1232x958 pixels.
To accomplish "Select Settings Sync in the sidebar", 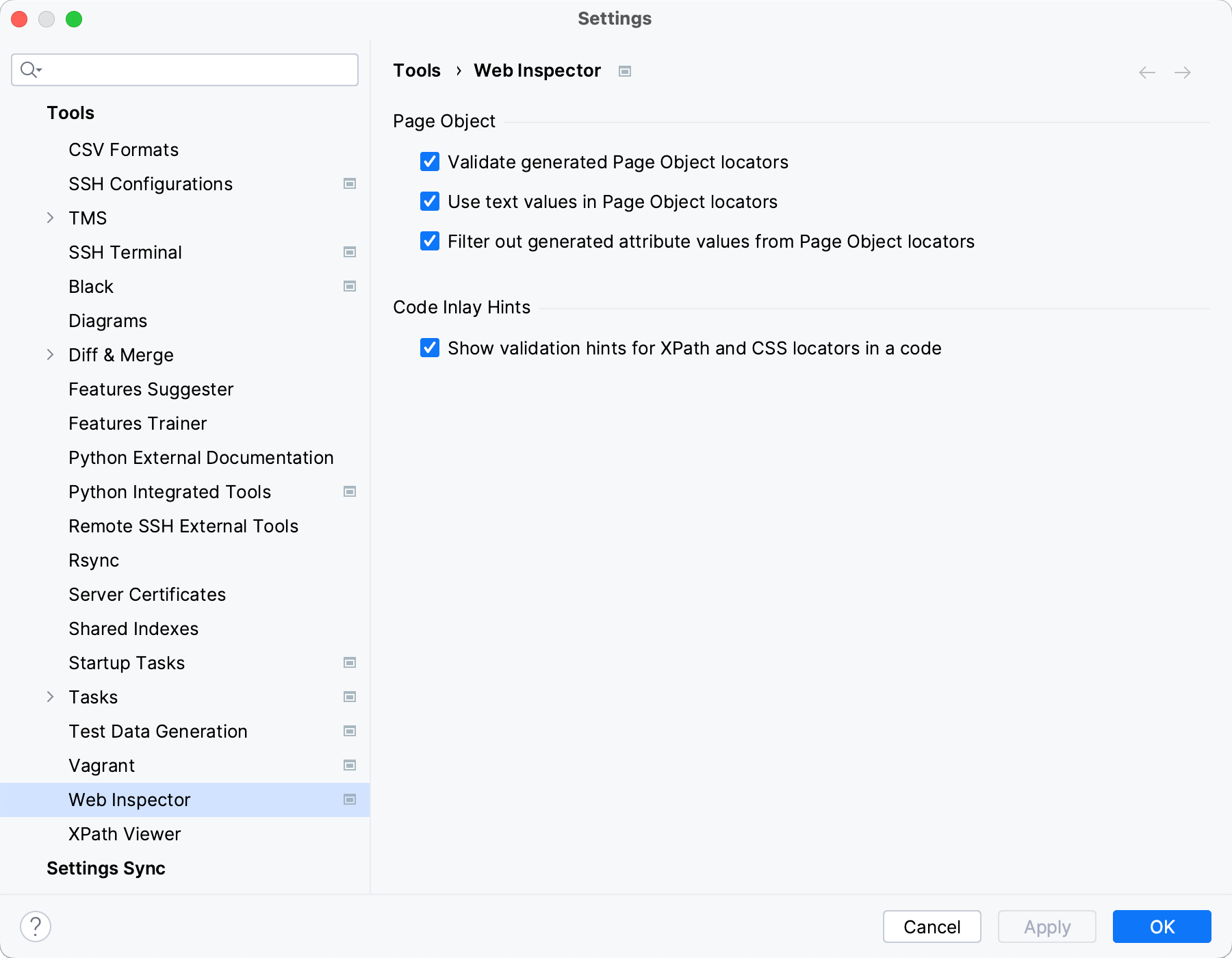I will [106, 868].
